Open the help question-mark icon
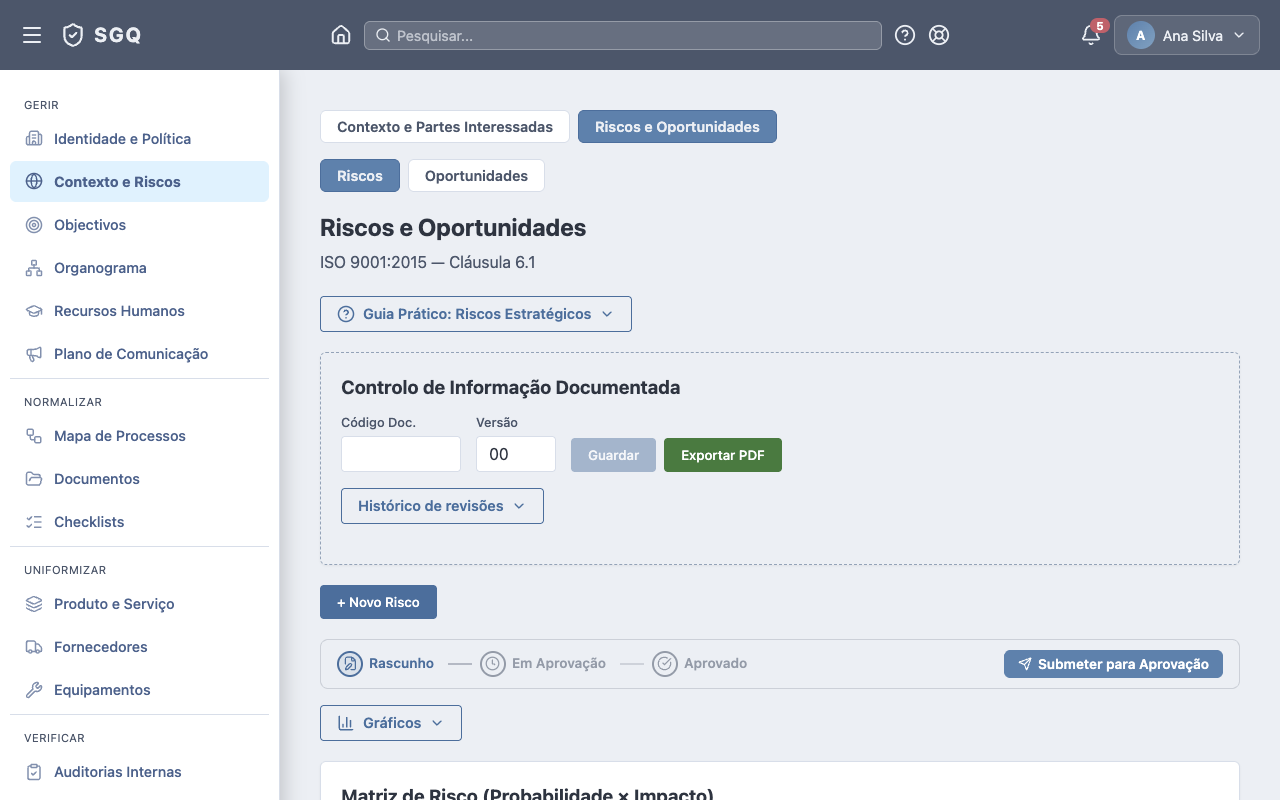This screenshot has width=1280, height=800. [905, 35]
